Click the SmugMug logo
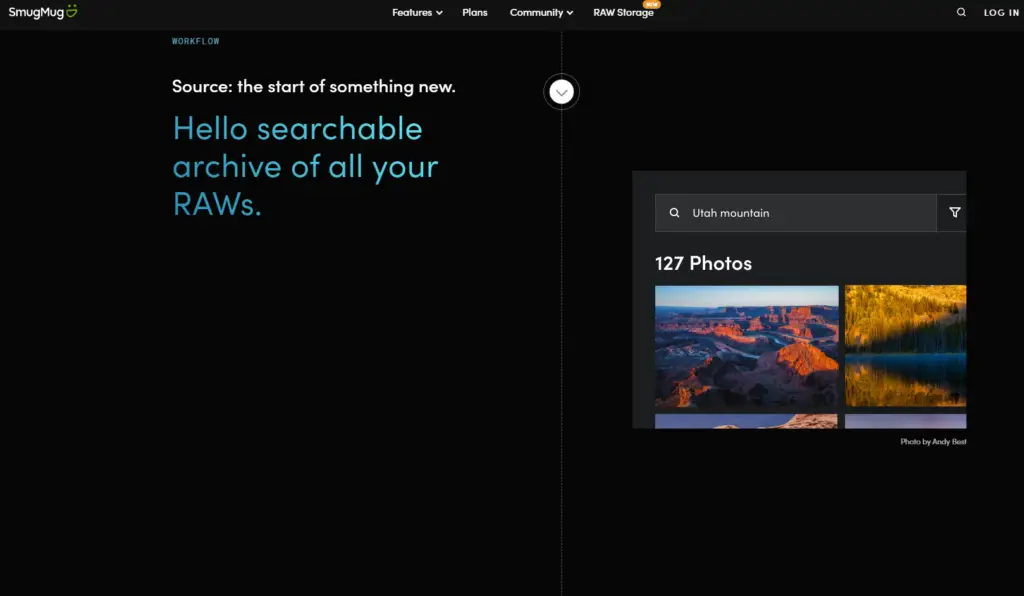1024x596 pixels. pos(42,12)
